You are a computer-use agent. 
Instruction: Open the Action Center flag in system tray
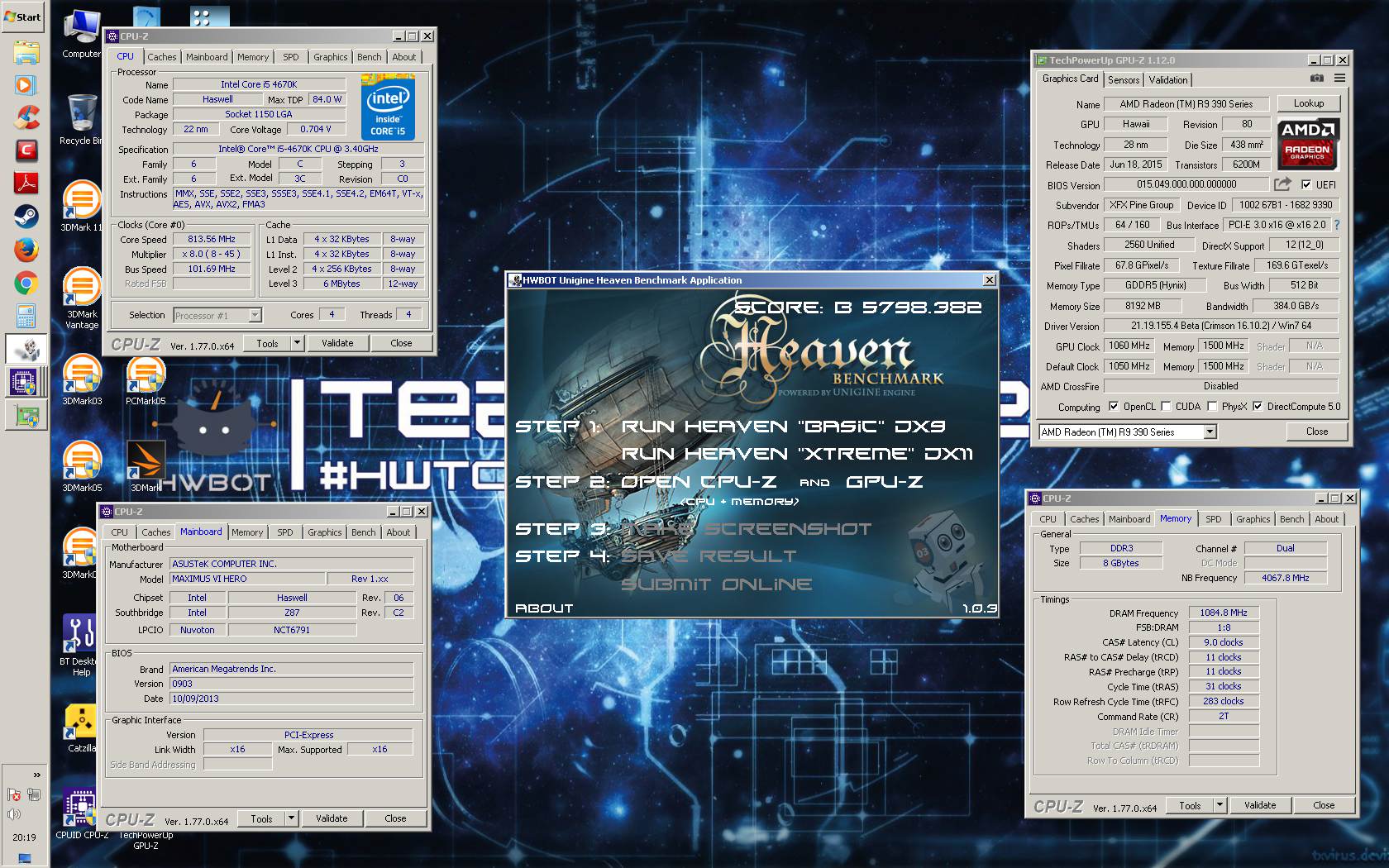coord(14,794)
